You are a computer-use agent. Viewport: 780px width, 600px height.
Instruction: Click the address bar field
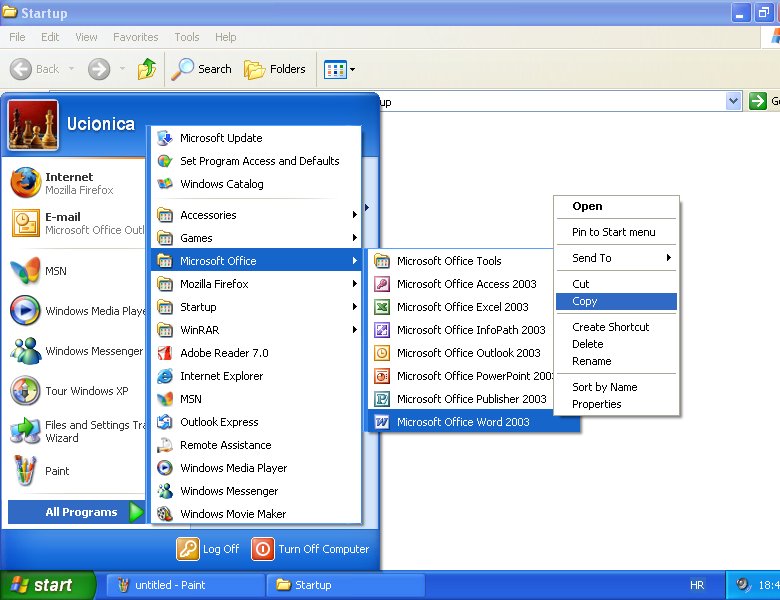point(552,101)
